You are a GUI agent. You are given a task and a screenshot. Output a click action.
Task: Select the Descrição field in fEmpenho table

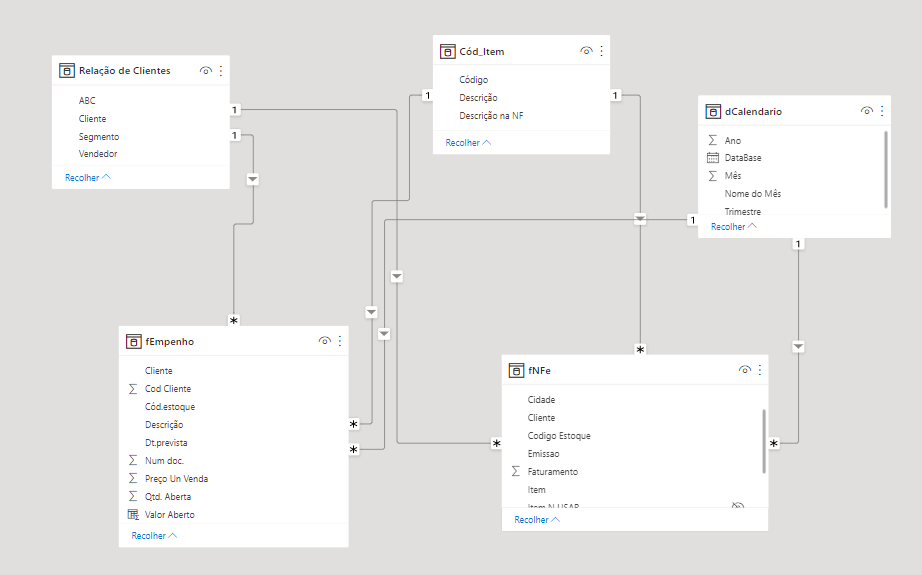[x=164, y=424]
